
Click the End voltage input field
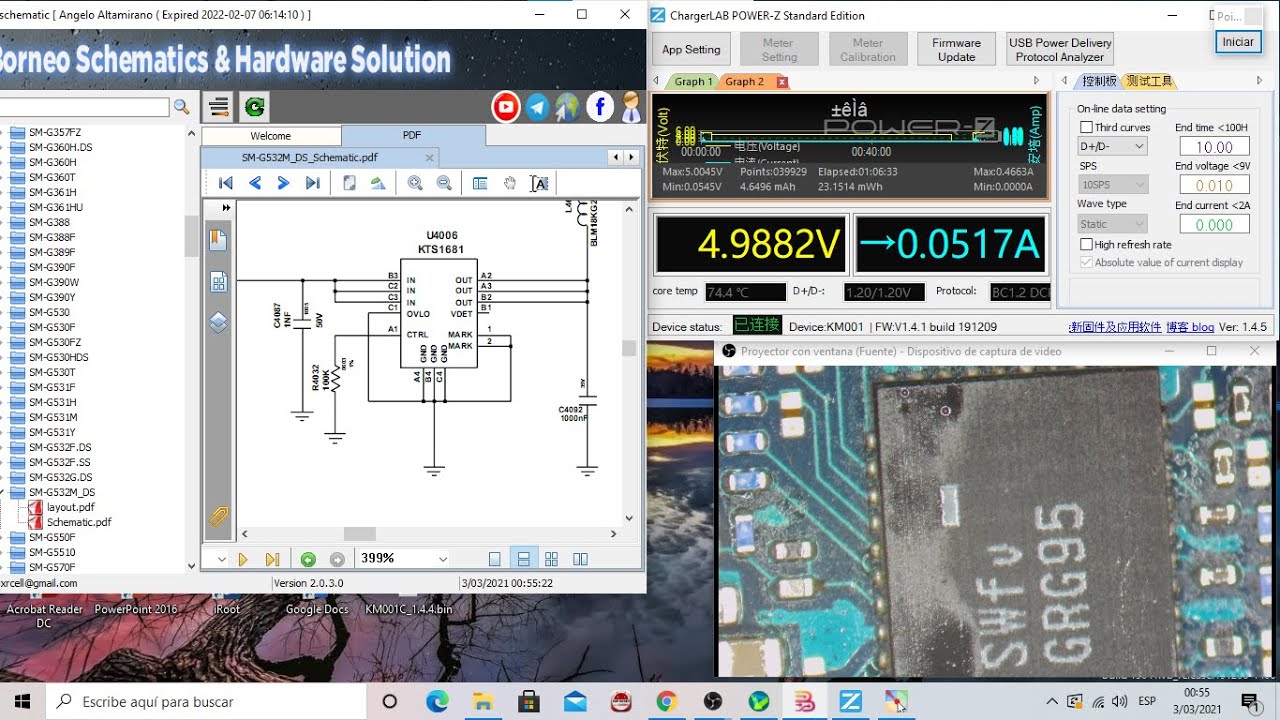[x=1214, y=185]
